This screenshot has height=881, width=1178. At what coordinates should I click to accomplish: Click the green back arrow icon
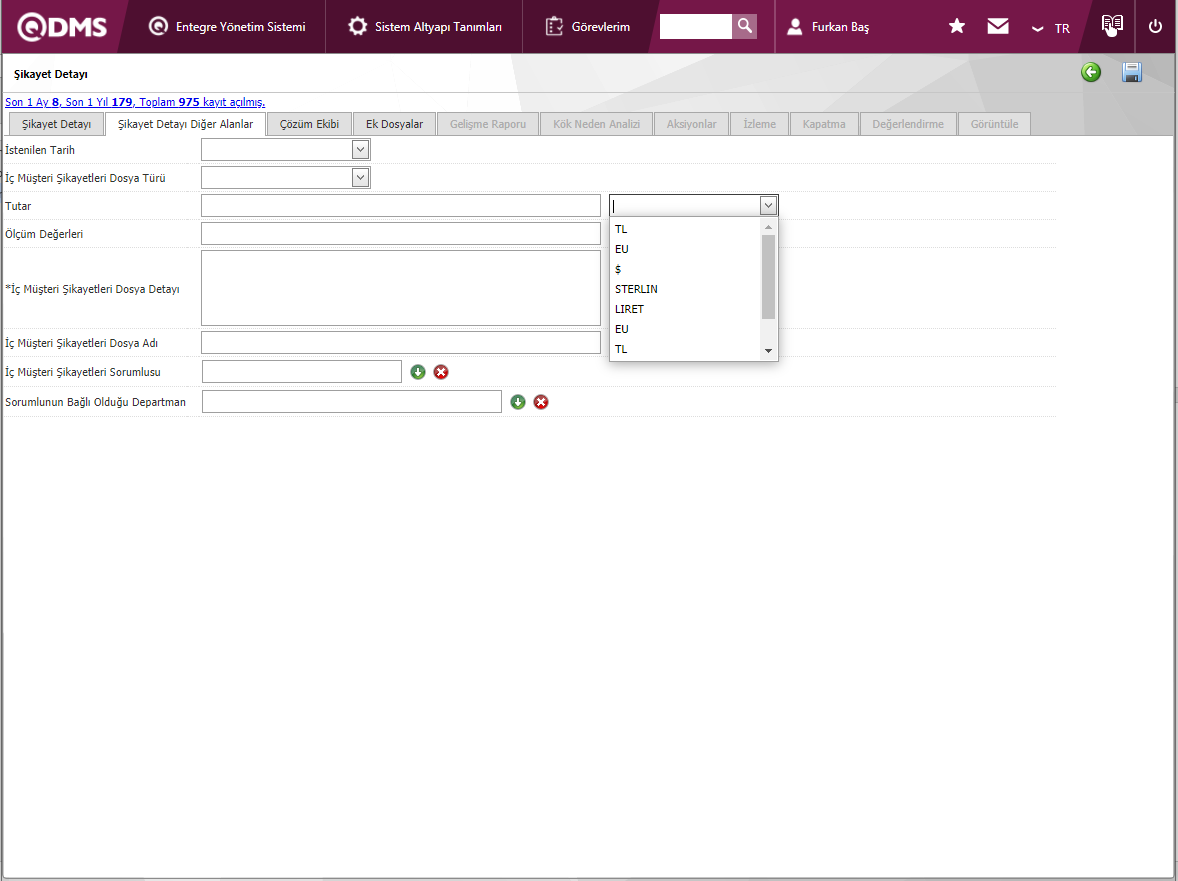coord(1091,73)
